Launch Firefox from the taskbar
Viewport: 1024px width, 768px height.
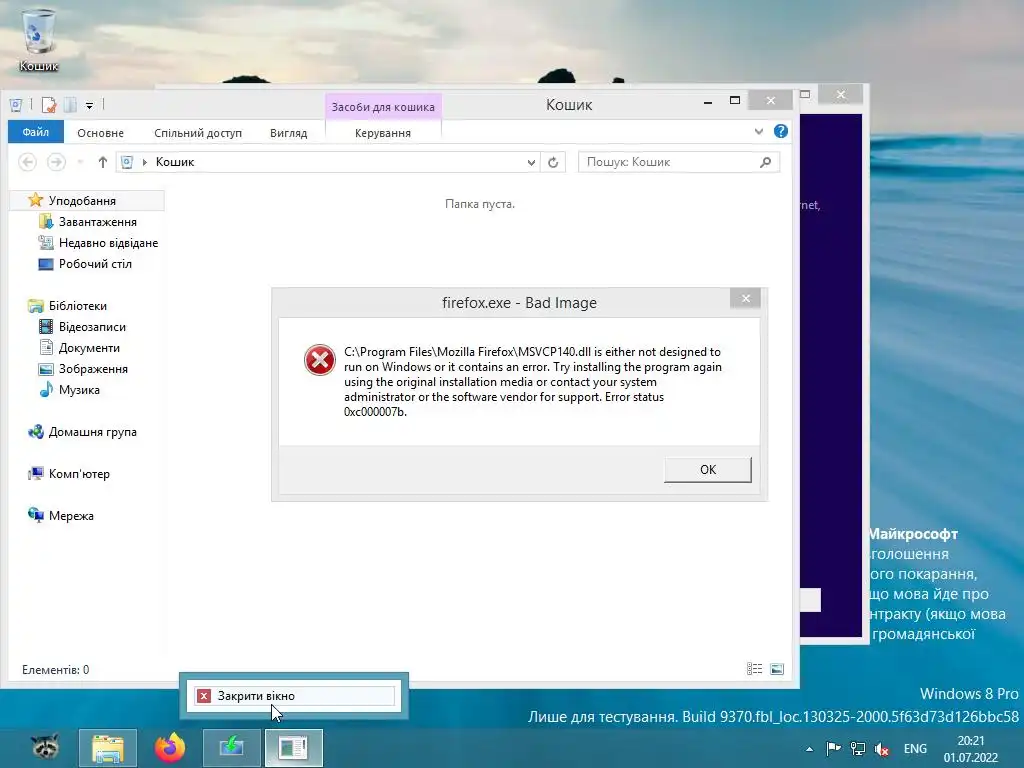coord(170,748)
